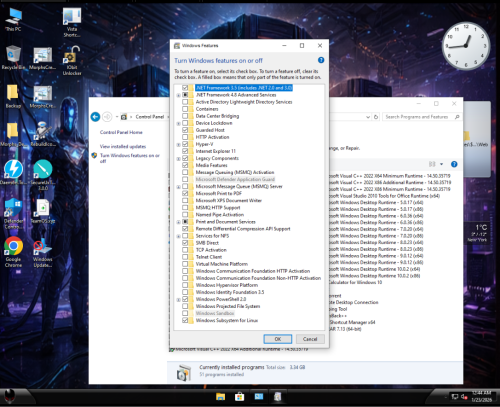Open the view options icon in Programs and Features
The height and width of the screenshot is (407, 500).
(432, 164)
